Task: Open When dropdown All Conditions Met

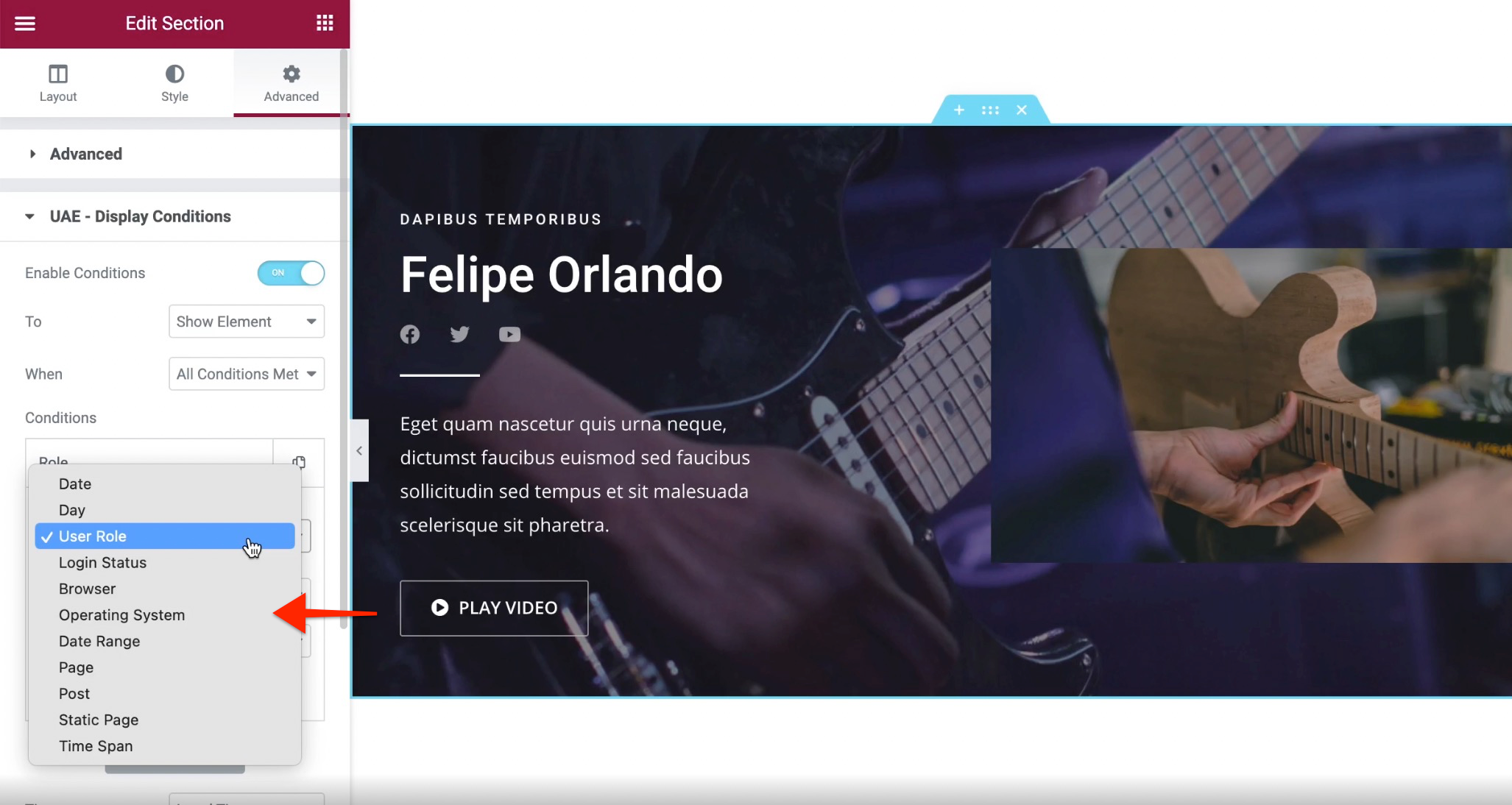Action: [x=246, y=374]
